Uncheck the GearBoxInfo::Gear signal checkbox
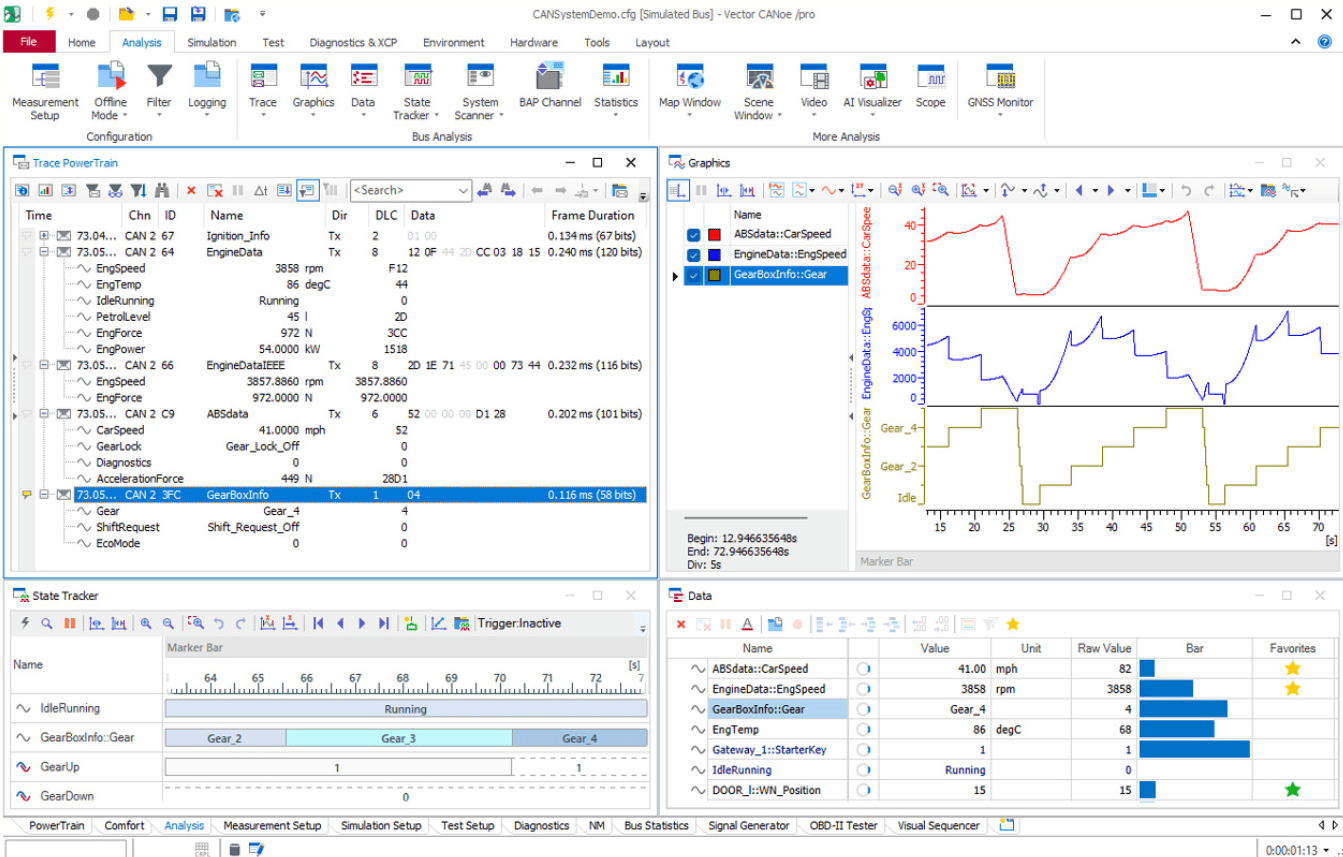This screenshot has height=857, width=1343. (694, 275)
